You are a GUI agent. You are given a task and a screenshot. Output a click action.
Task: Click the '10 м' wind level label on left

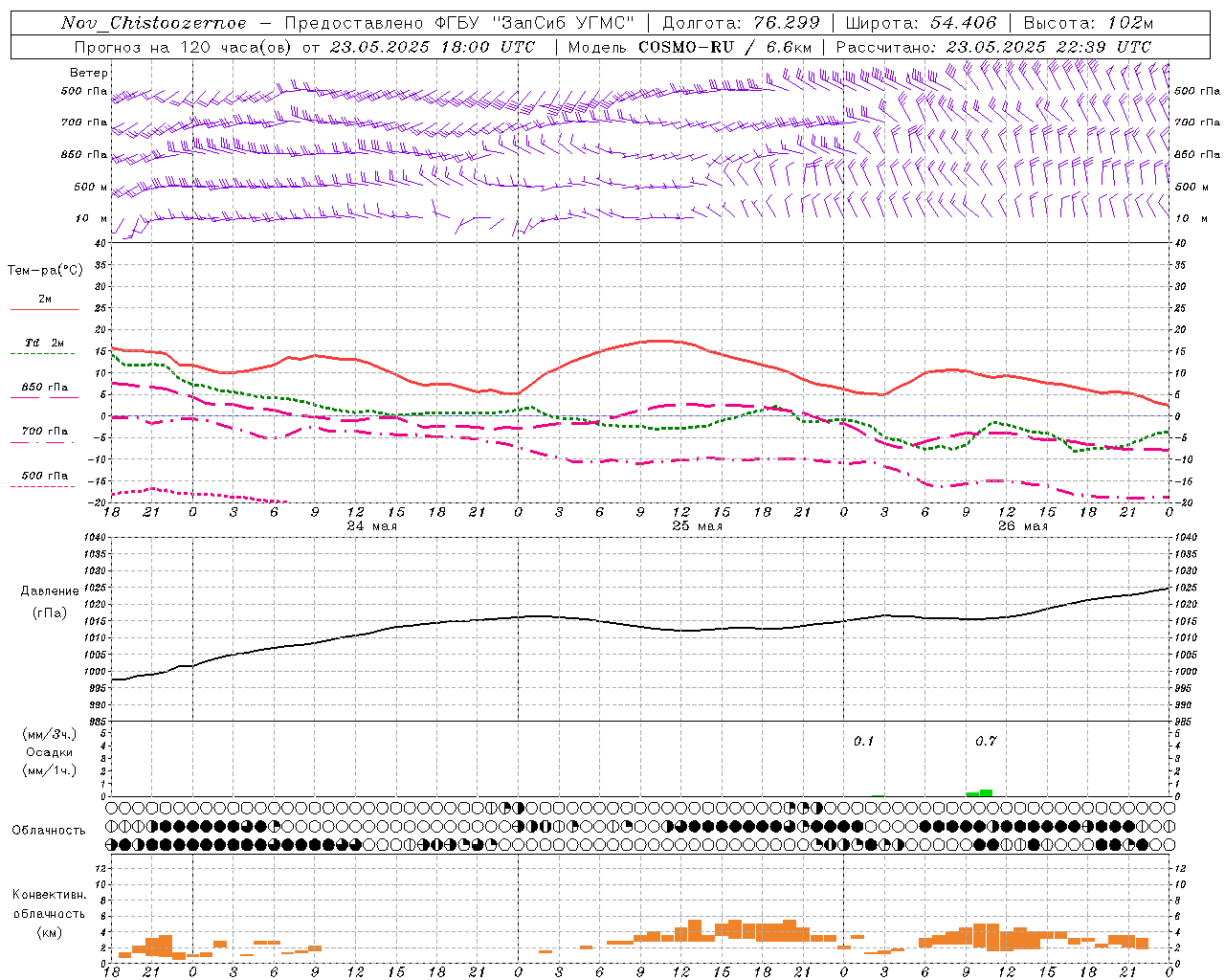[92, 219]
